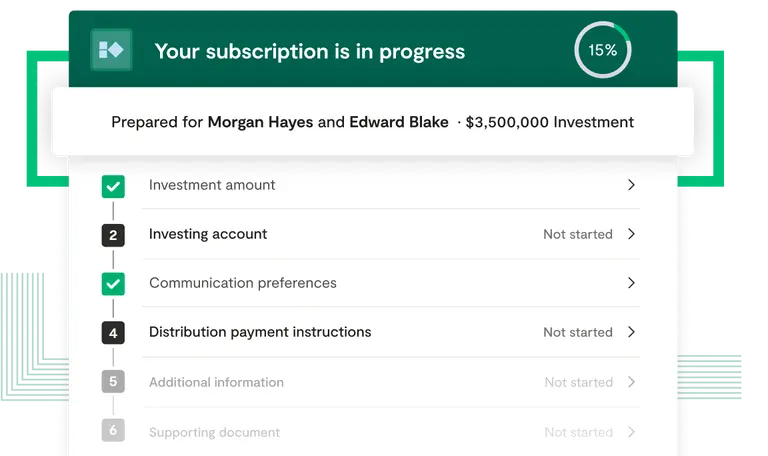The height and width of the screenshot is (456, 768).
Task: Click the 15% progress circle indicator
Action: (602, 50)
